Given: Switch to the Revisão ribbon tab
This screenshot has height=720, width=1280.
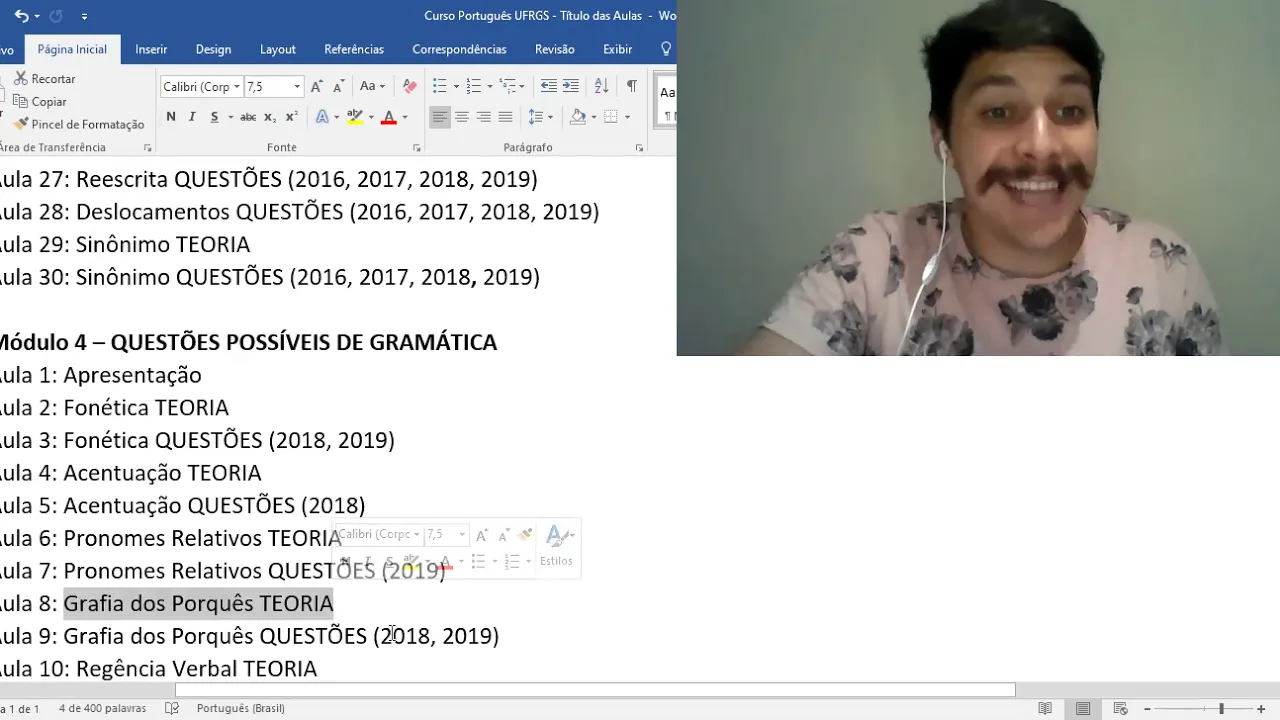Looking at the screenshot, I should [555, 49].
